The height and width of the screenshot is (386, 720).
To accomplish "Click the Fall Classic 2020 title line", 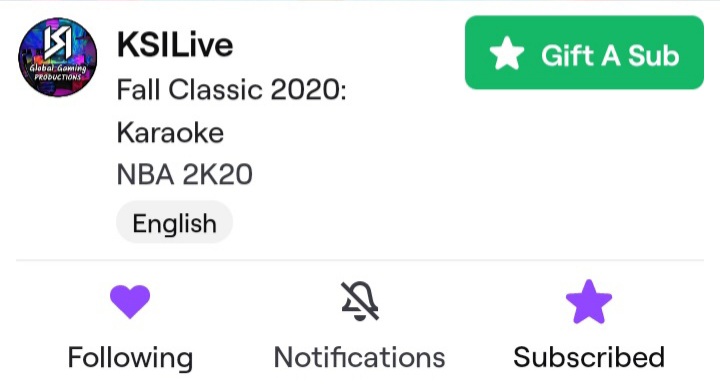I will point(231,90).
